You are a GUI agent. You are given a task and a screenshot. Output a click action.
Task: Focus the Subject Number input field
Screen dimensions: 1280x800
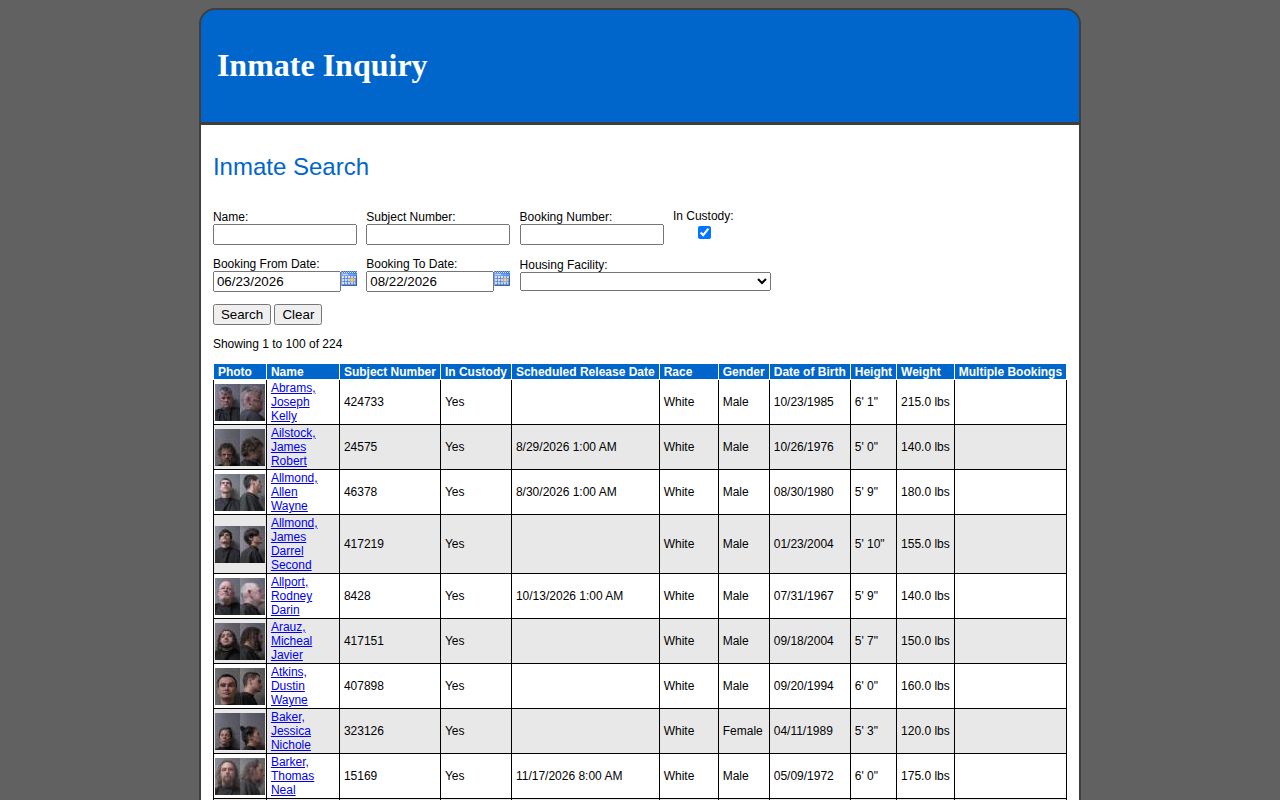(438, 234)
